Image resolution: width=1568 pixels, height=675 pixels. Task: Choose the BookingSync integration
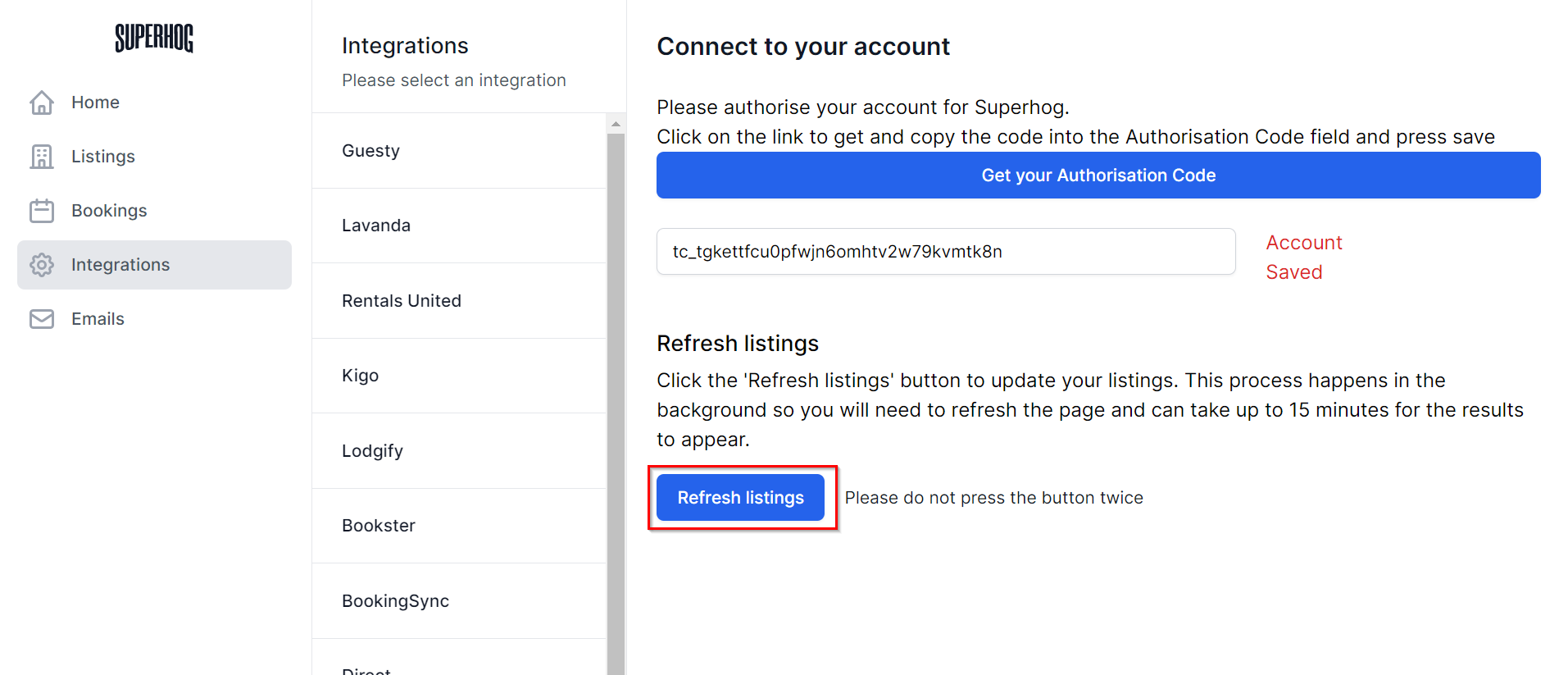459,601
